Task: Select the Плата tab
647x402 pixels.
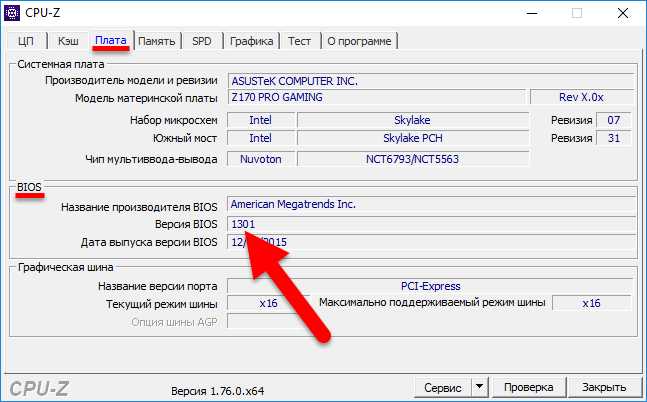Action: tap(111, 40)
